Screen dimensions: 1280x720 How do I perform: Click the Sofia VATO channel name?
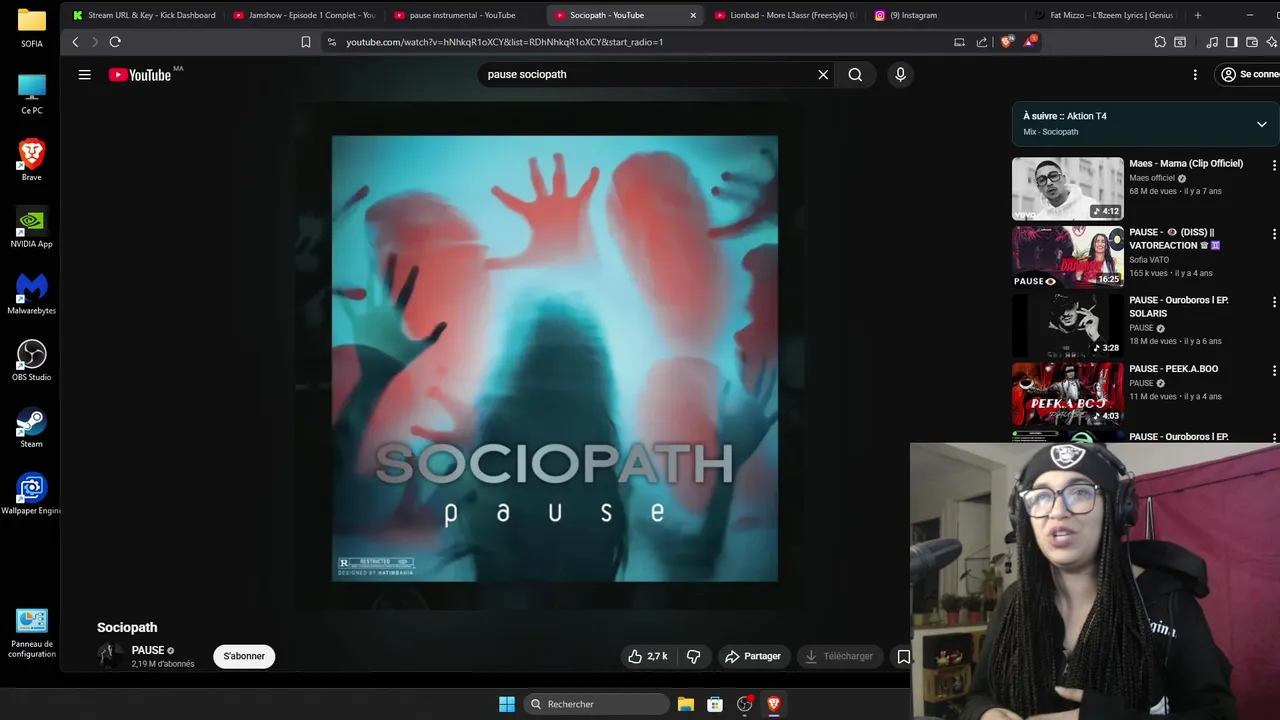(1149, 260)
